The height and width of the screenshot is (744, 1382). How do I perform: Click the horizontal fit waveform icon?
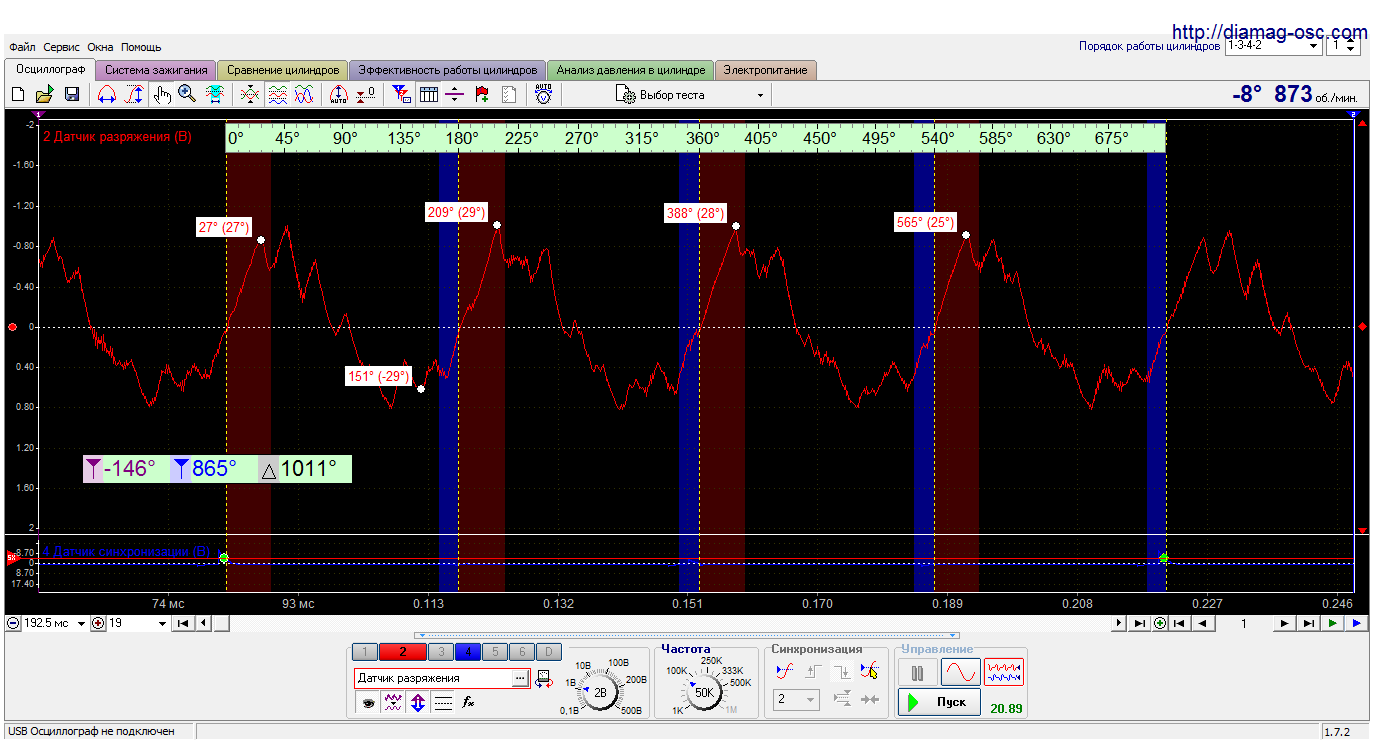[x=214, y=94]
